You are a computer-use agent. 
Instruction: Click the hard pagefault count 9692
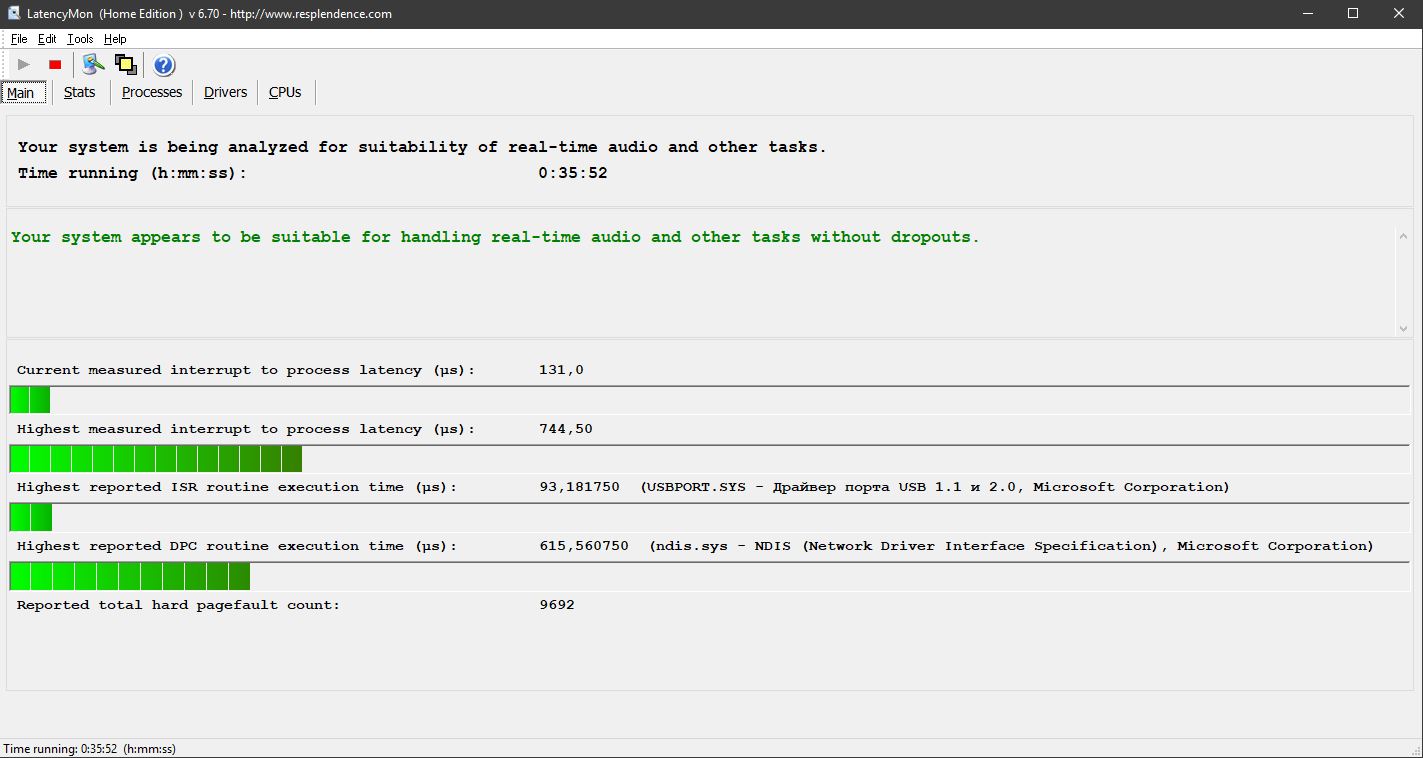(557, 605)
